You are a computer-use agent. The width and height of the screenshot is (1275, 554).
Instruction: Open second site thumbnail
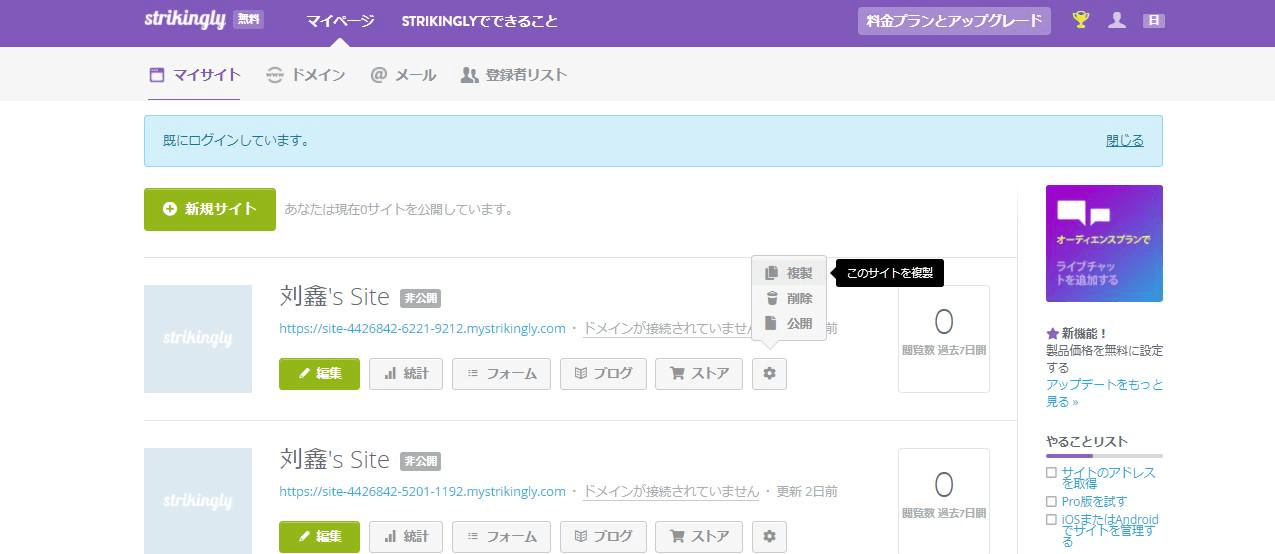[198, 501]
